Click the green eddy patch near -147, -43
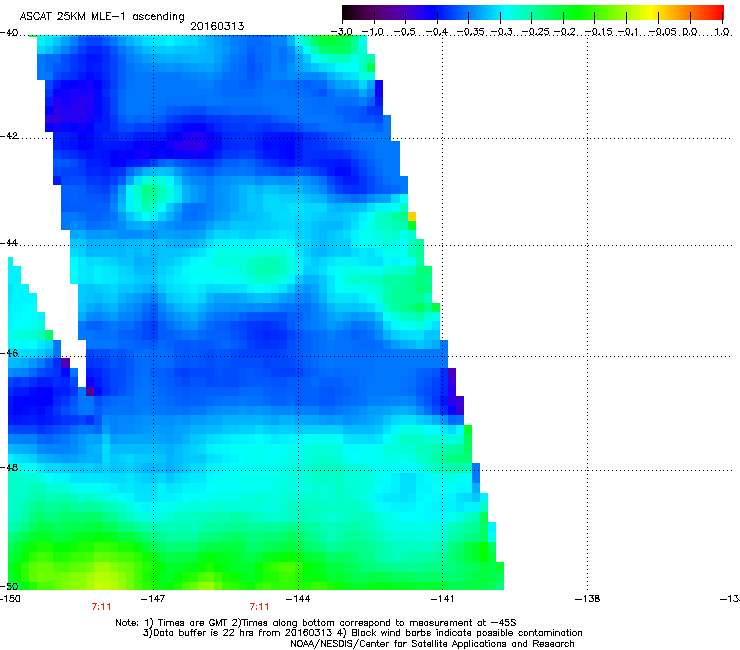This screenshot has width=740, height=650. [152, 194]
